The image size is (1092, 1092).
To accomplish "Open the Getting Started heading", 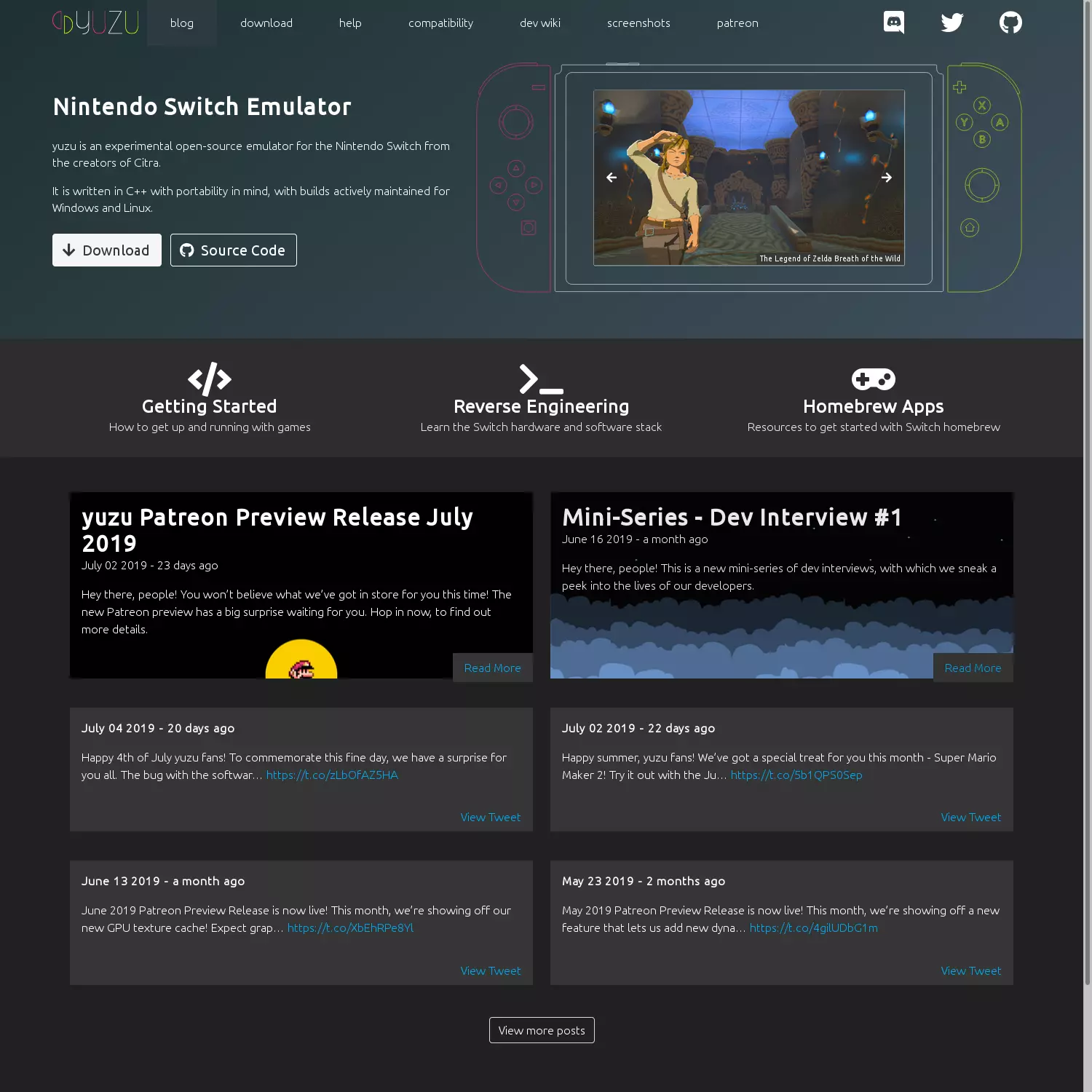I will (x=210, y=406).
